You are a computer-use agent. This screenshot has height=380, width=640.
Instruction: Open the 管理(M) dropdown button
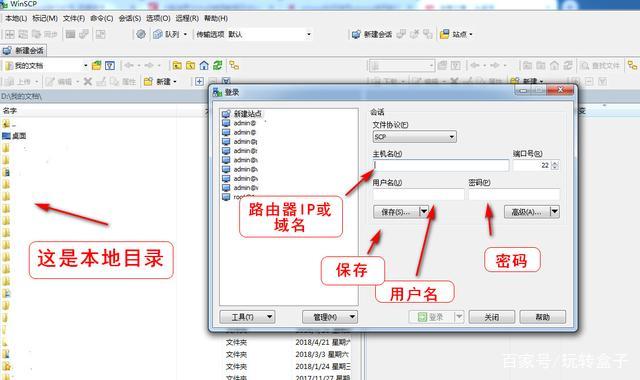330,317
